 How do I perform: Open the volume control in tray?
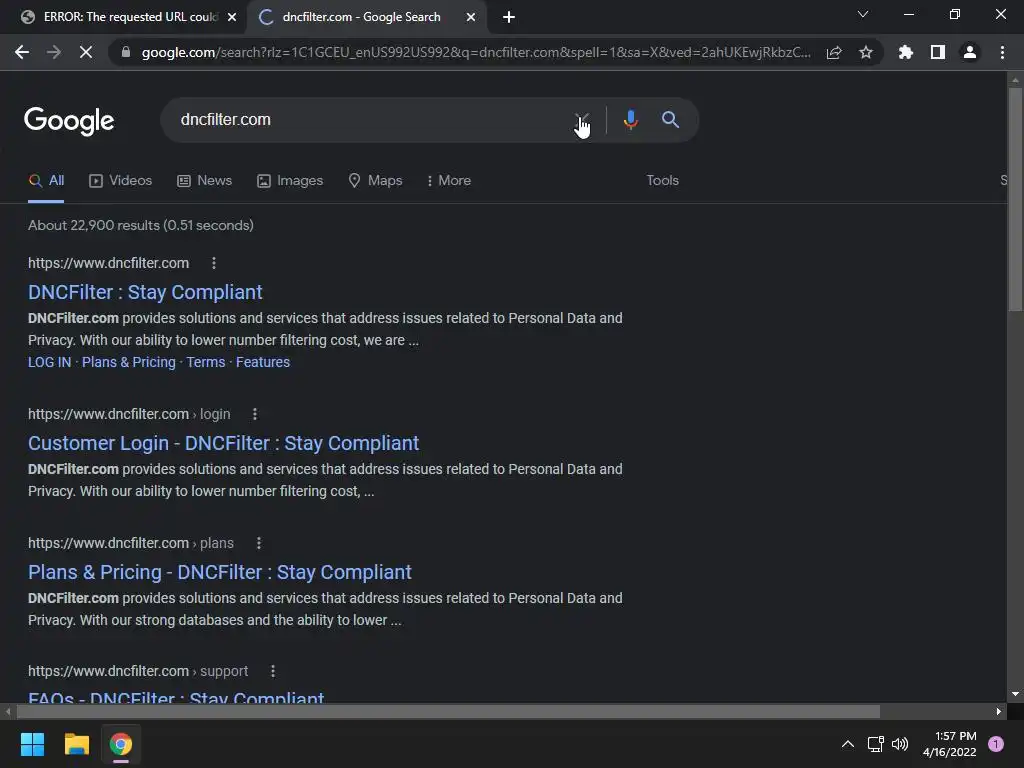[x=900, y=744]
